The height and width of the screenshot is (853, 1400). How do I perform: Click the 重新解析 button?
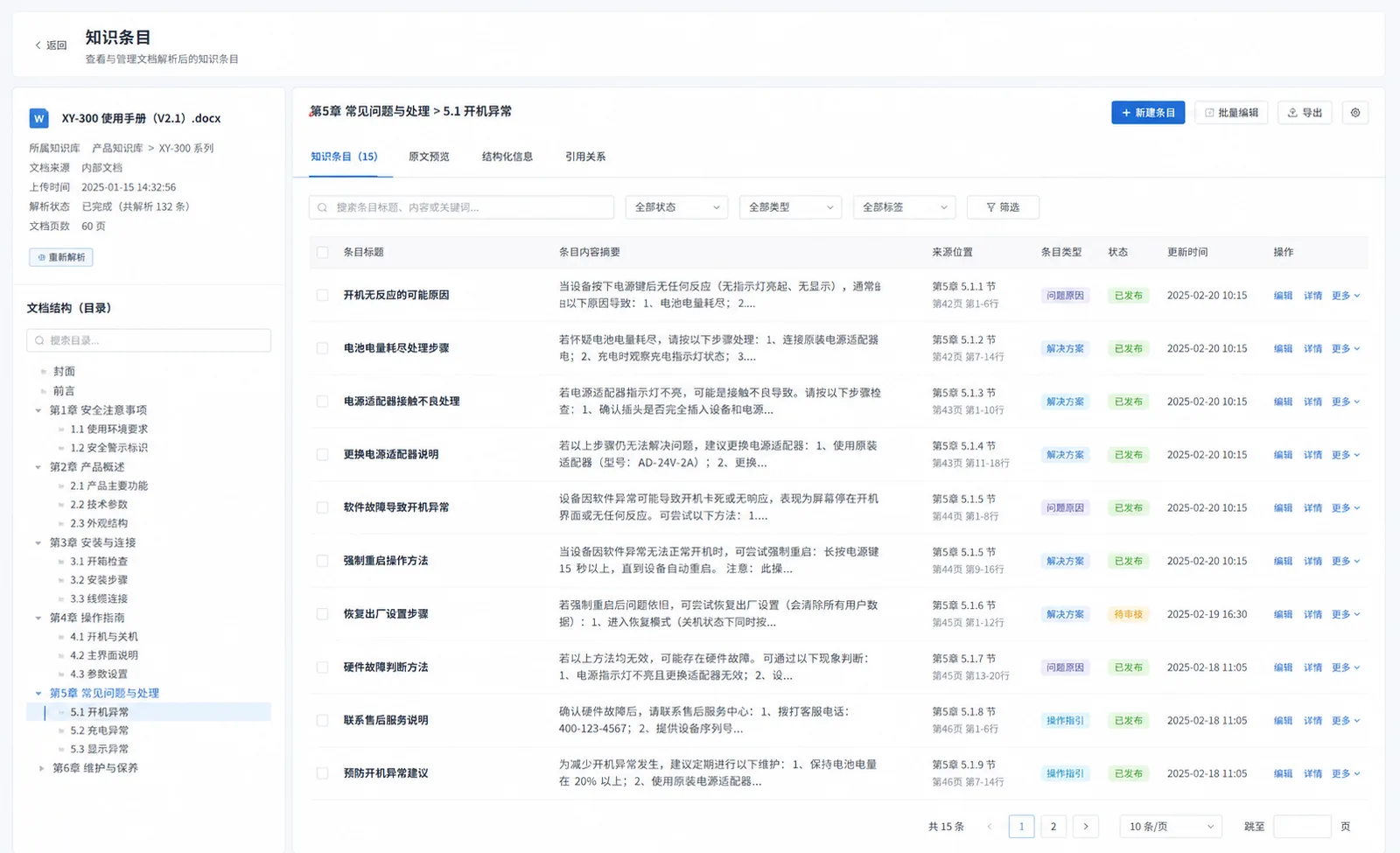point(61,257)
